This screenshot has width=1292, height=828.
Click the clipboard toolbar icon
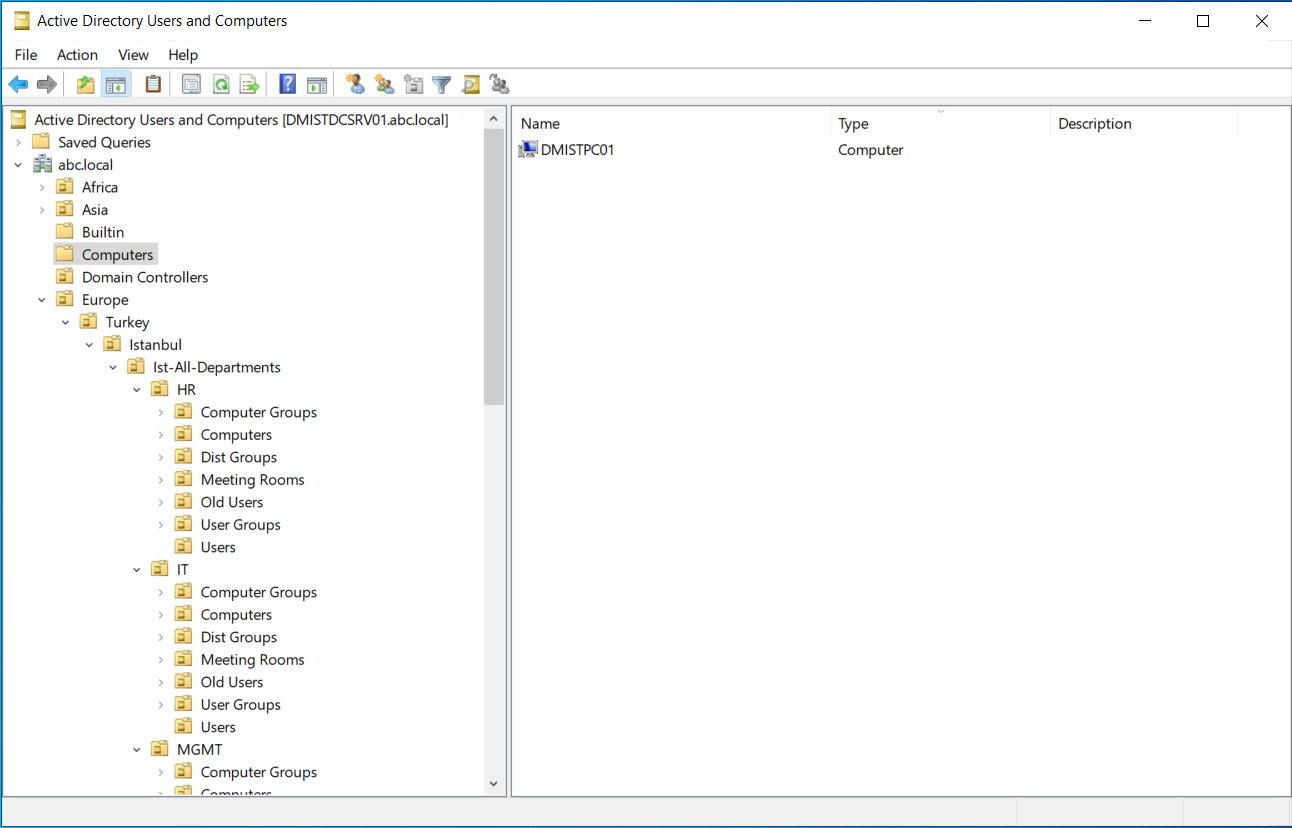point(153,85)
